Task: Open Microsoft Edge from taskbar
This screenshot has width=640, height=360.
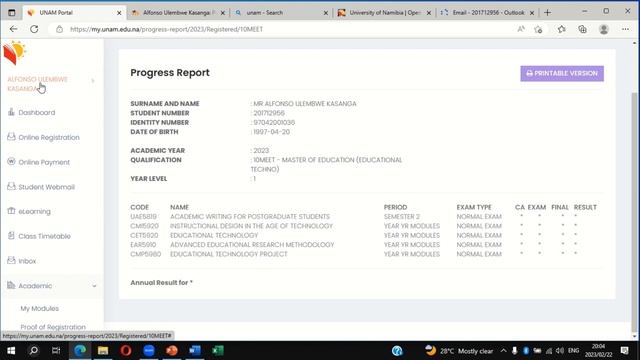Action: pos(80,351)
